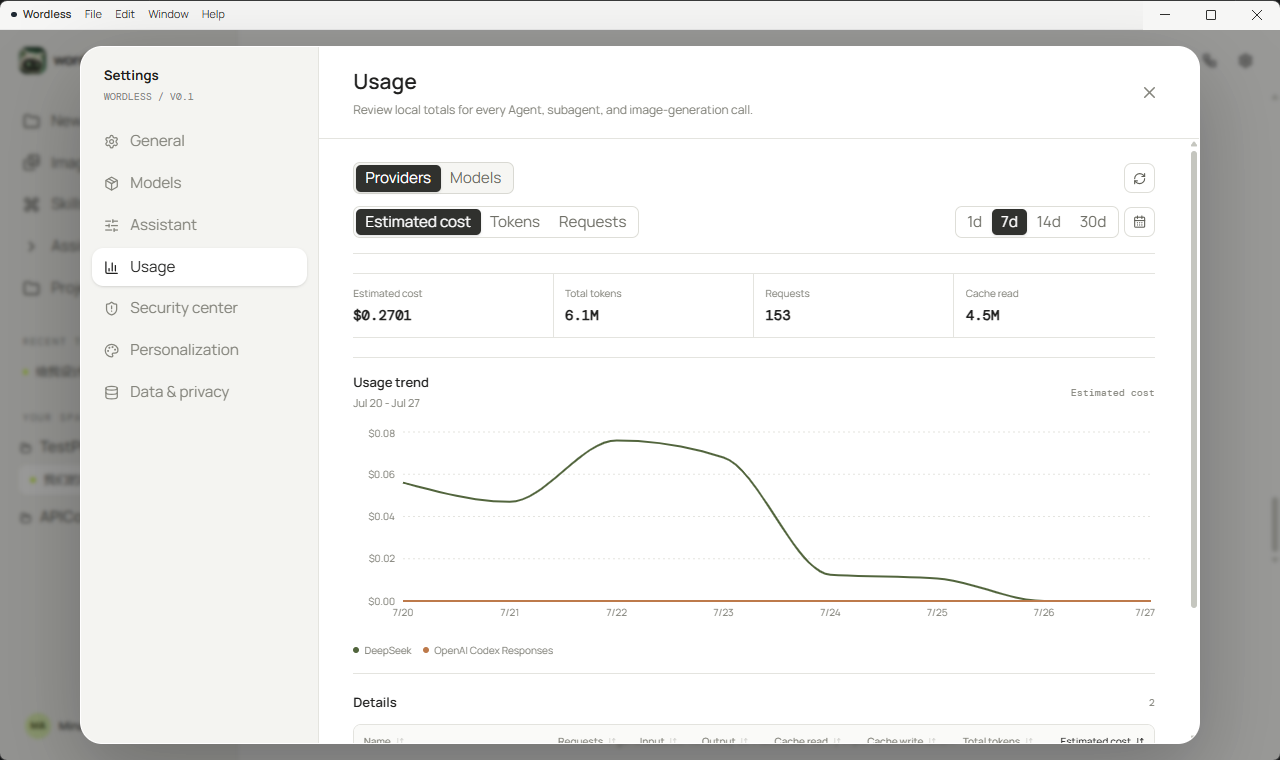Switch metric to Tokens
The width and height of the screenshot is (1280, 760).
[x=515, y=222]
